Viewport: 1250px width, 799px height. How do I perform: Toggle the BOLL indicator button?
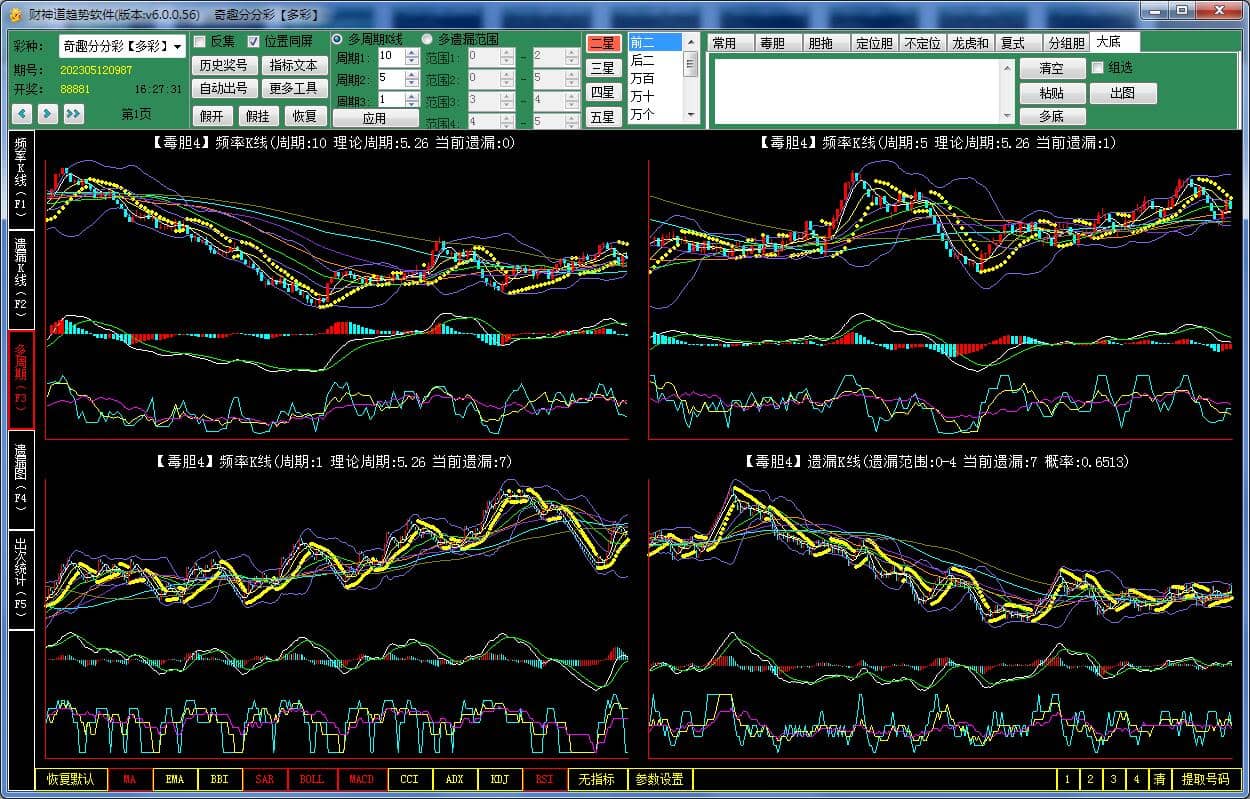[x=311, y=779]
